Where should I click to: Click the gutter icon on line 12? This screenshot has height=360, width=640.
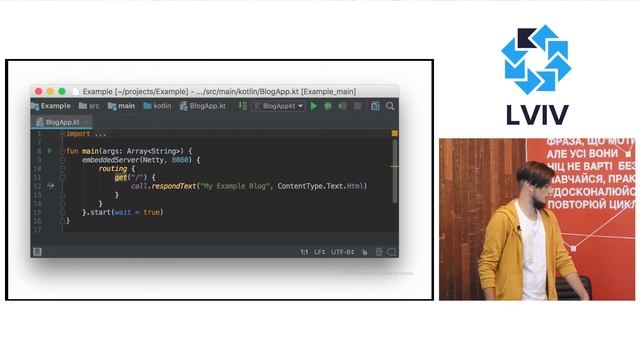tap(50, 186)
